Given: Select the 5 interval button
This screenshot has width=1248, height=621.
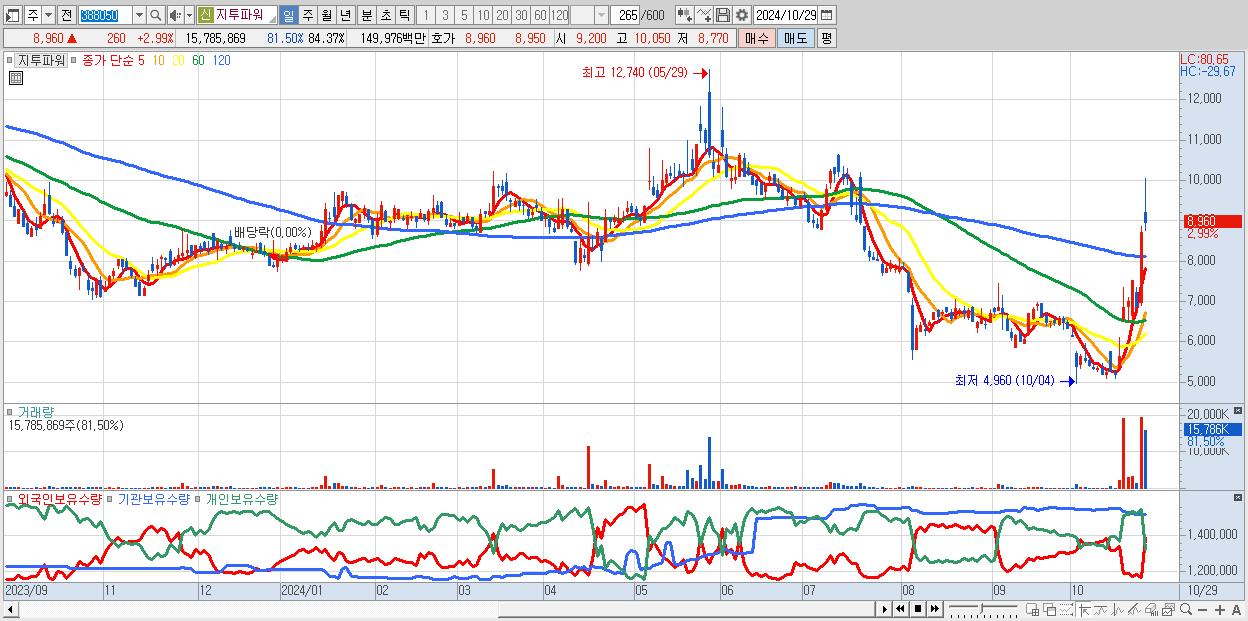Looking at the screenshot, I should tap(464, 15).
